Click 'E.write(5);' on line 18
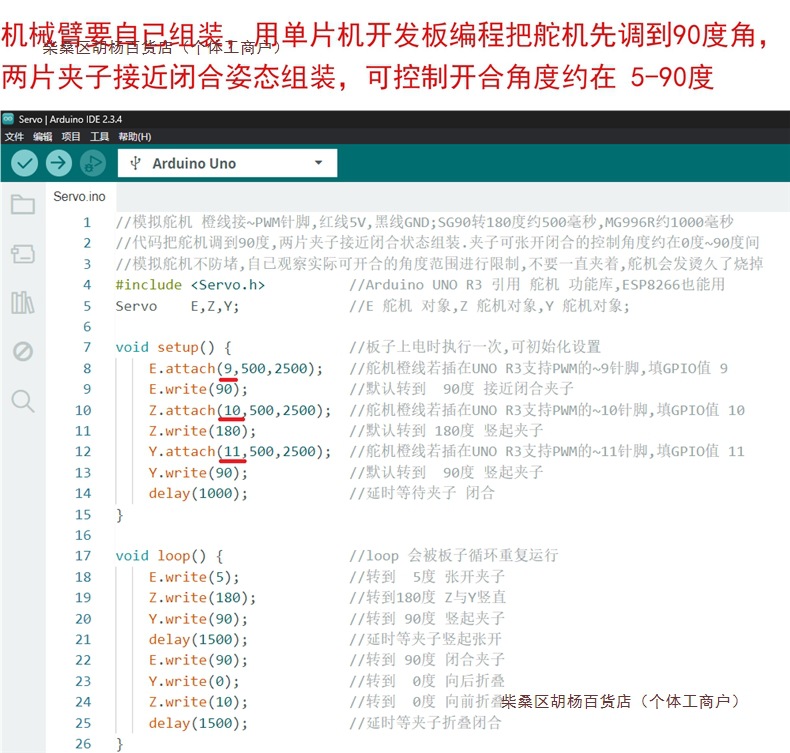The height and width of the screenshot is (753, 790). click(194, 577)
